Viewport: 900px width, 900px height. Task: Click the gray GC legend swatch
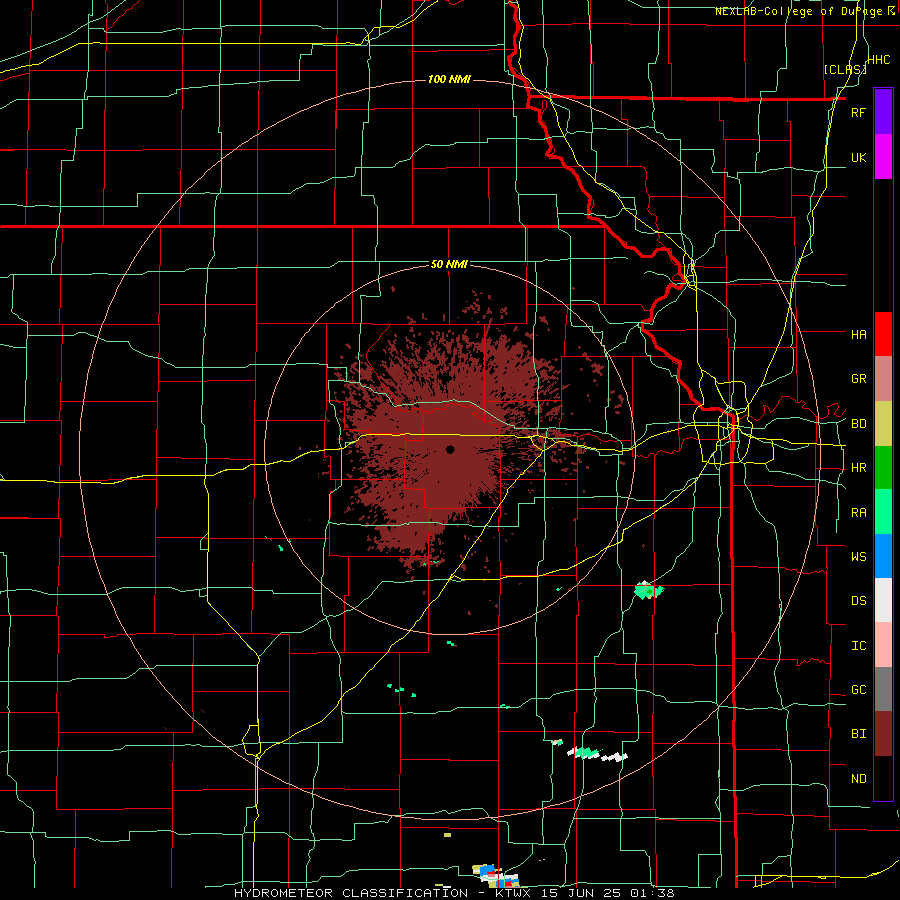[883, 689]
